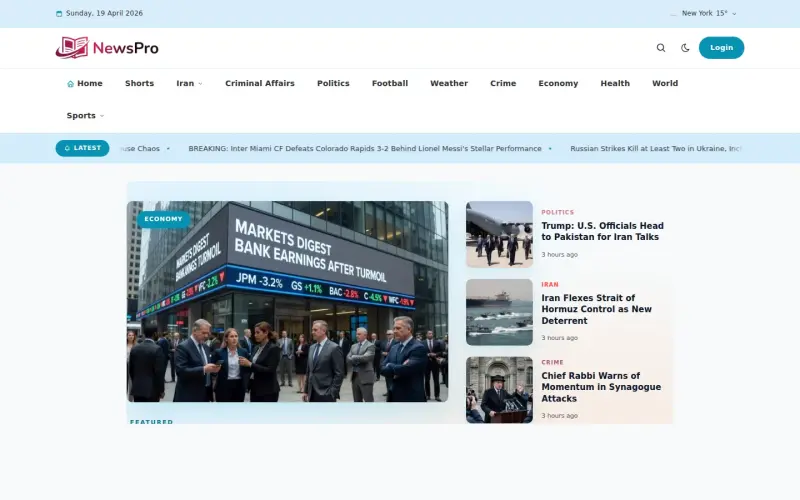Image resolution: width=800 pixels, height=500 pixels.
Task: Open the Chief Rabbi podium thumbnail
Action: pyautogui.click(x=499, y=390)
